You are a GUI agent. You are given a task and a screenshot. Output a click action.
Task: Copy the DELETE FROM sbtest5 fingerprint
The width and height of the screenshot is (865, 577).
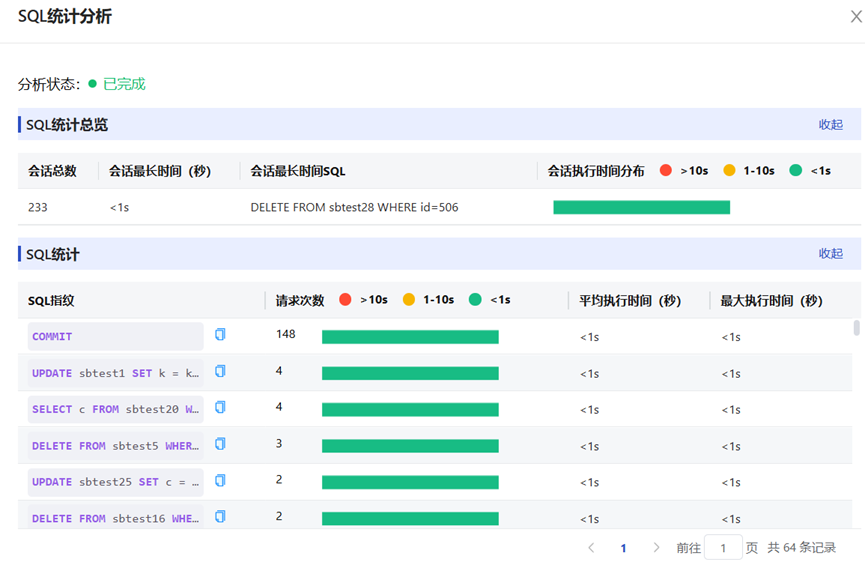pyautogui.click(x=220, y=444)
